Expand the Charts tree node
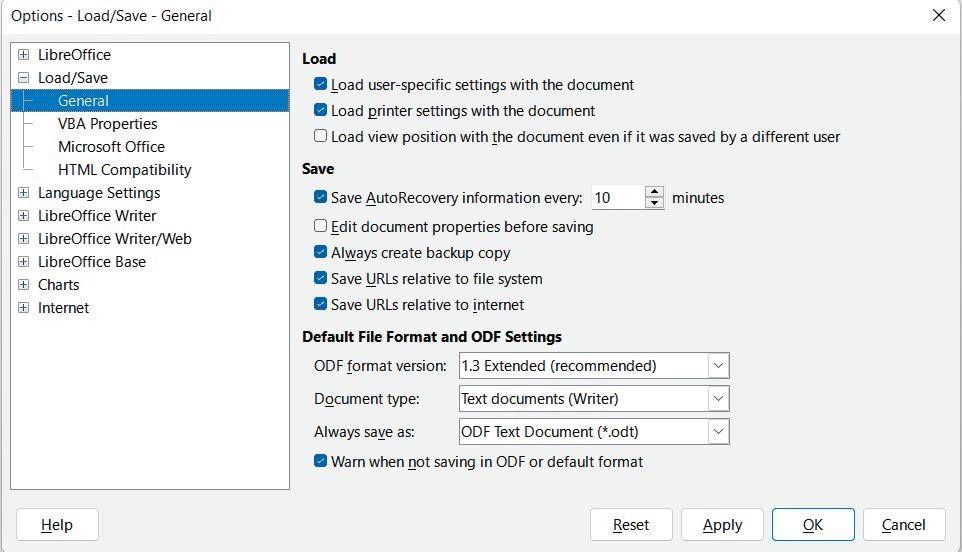The image size is (962, 552). click(x=23, y=285)
